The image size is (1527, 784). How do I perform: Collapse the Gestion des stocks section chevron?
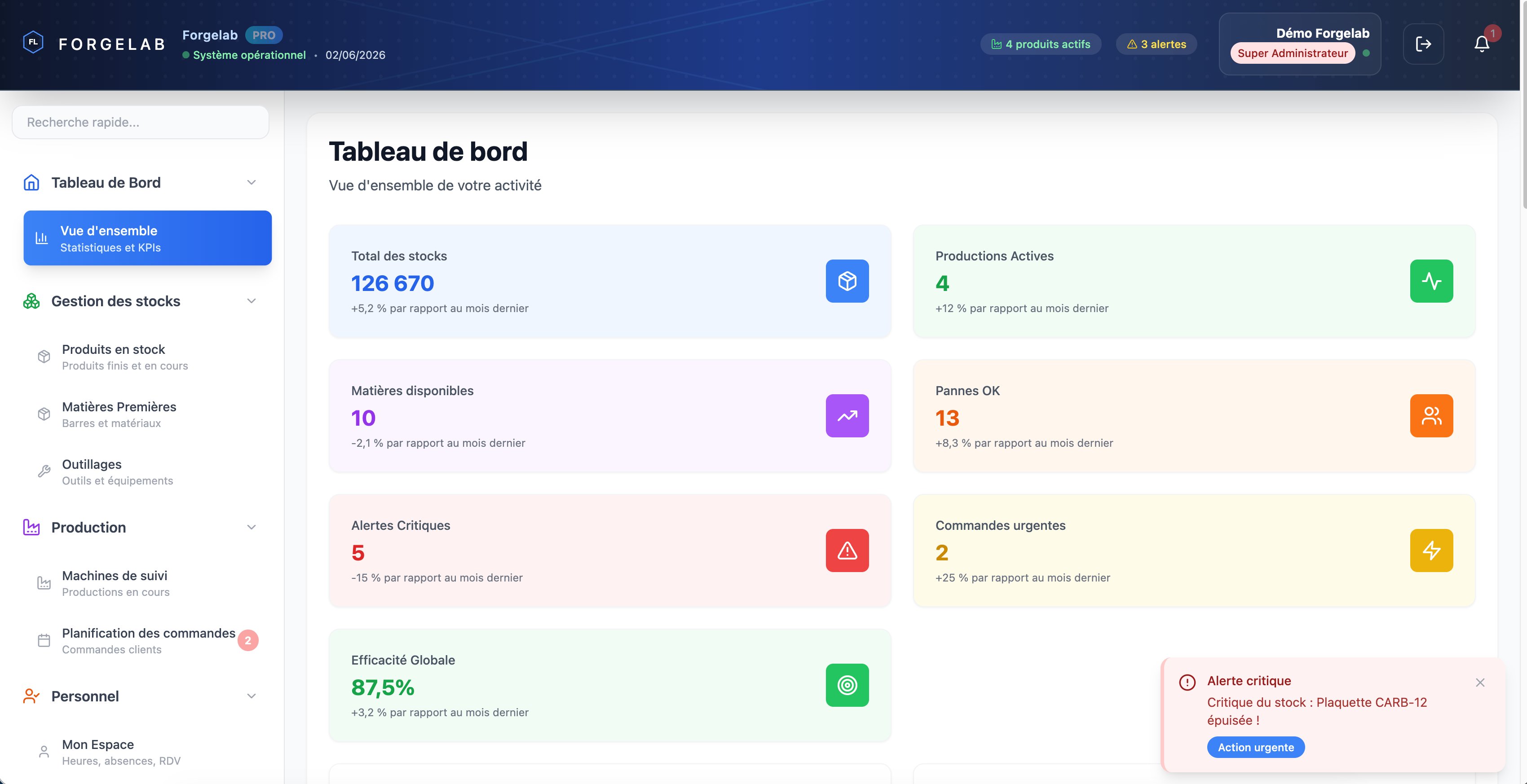coord(252,301)
